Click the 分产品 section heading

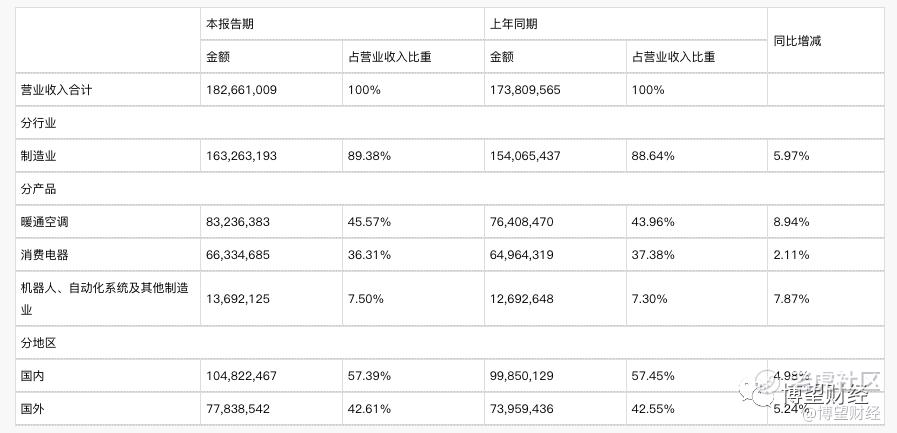38,189
